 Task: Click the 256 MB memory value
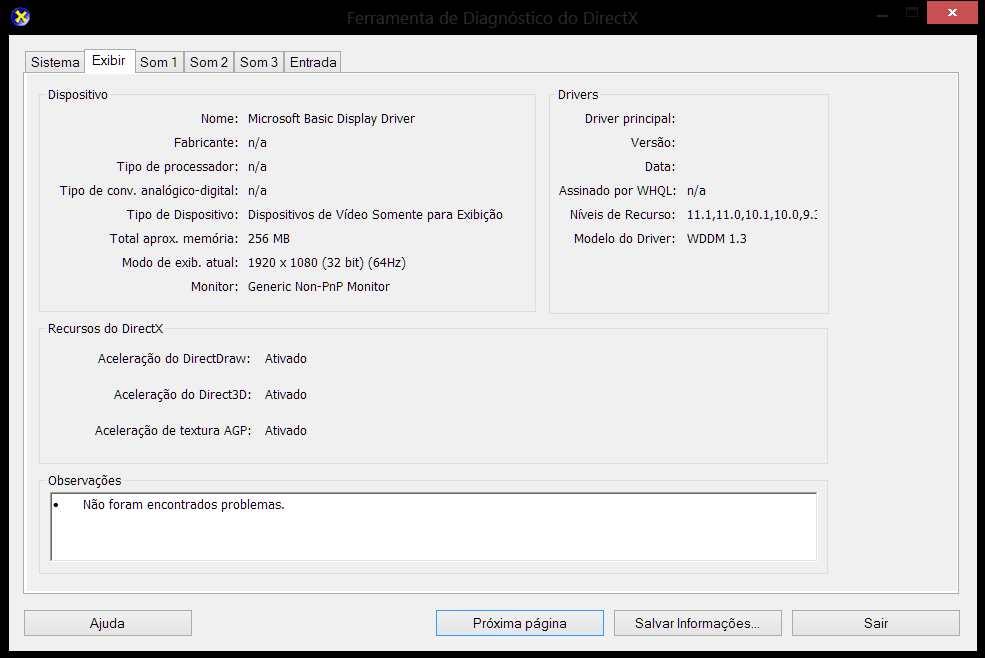click(x=269, y=239)
